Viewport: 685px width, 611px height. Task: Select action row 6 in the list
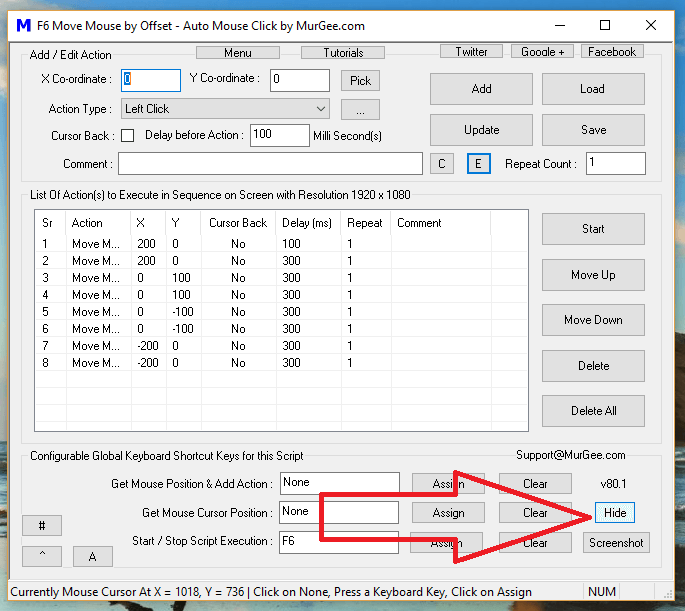(281, 329)
